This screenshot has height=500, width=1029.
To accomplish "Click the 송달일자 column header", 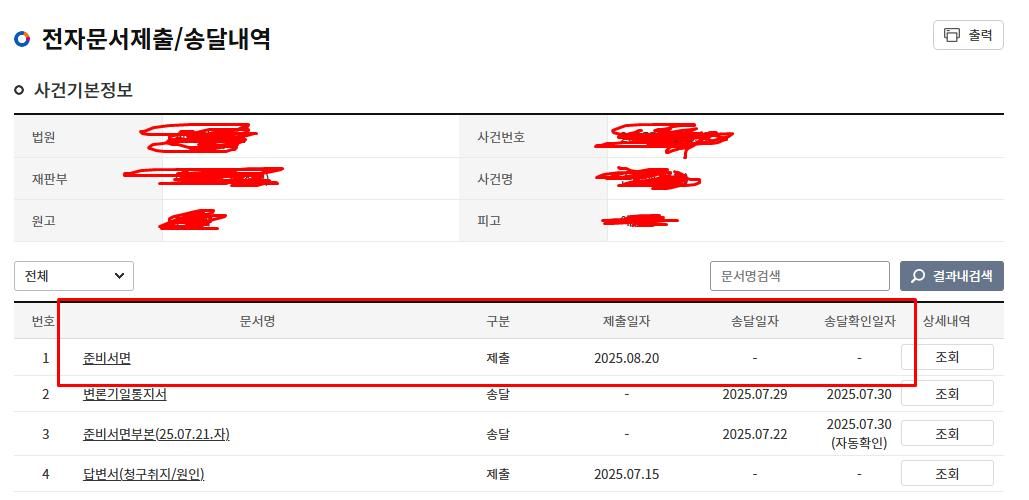I will (754, 321).
